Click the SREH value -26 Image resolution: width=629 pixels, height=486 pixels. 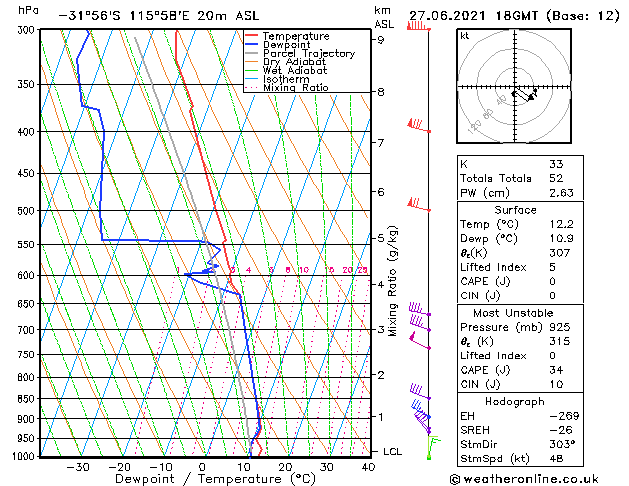[560, 430]
